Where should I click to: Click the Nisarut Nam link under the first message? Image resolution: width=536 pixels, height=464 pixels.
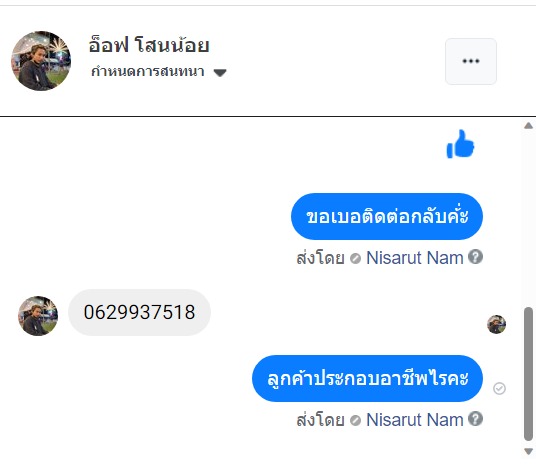click(415, 258)
